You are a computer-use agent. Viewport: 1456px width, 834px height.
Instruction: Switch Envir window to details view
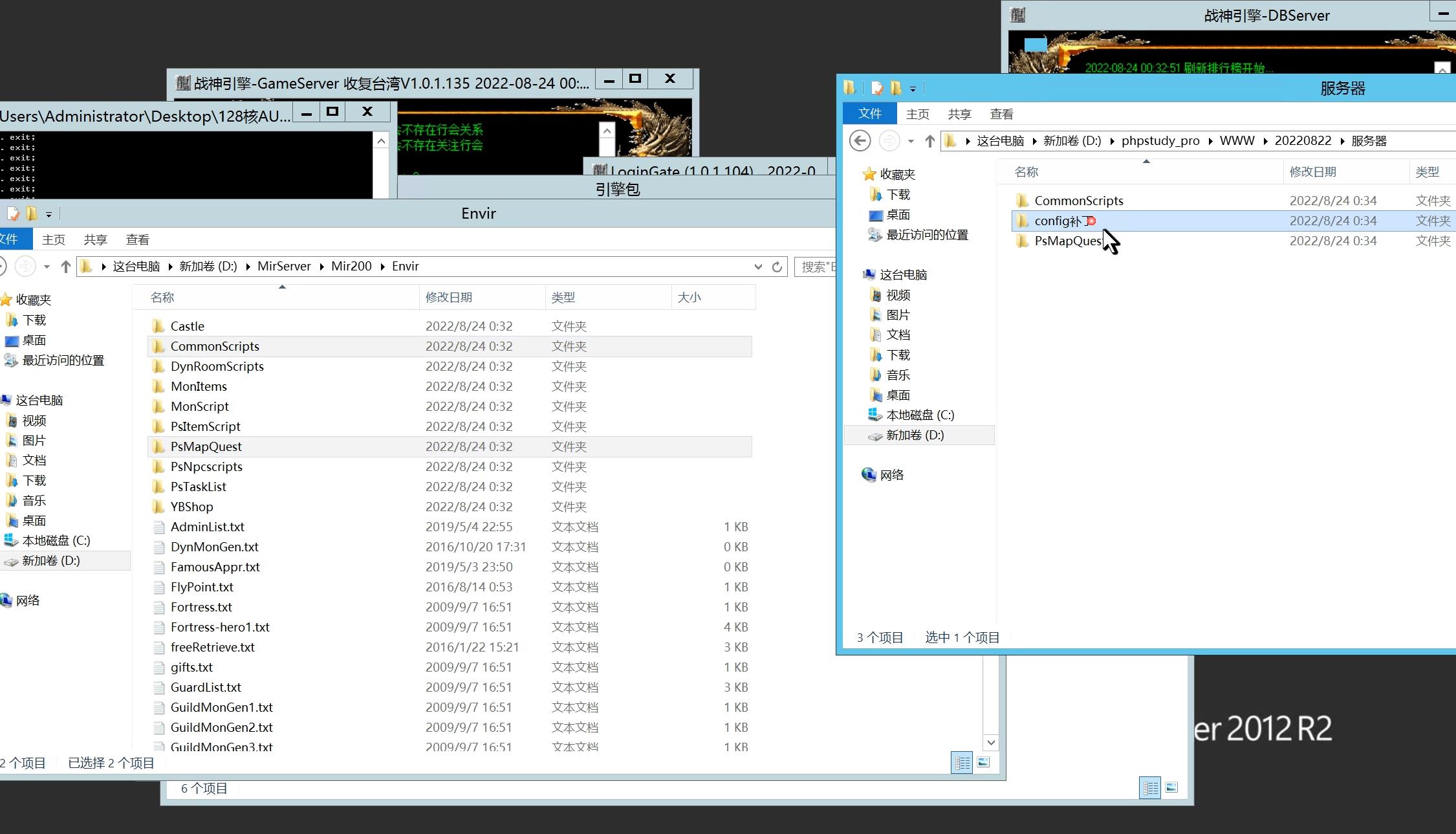962,762
